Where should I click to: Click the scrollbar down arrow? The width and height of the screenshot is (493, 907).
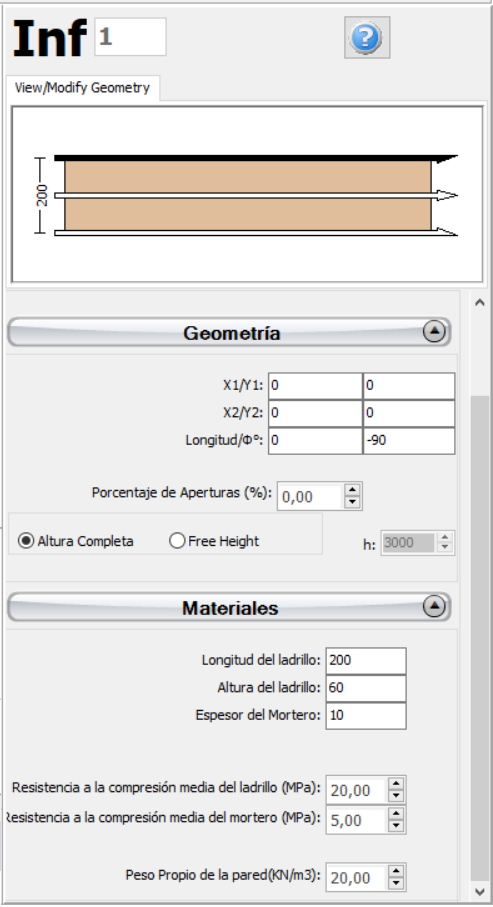click(x=480, y=891)
